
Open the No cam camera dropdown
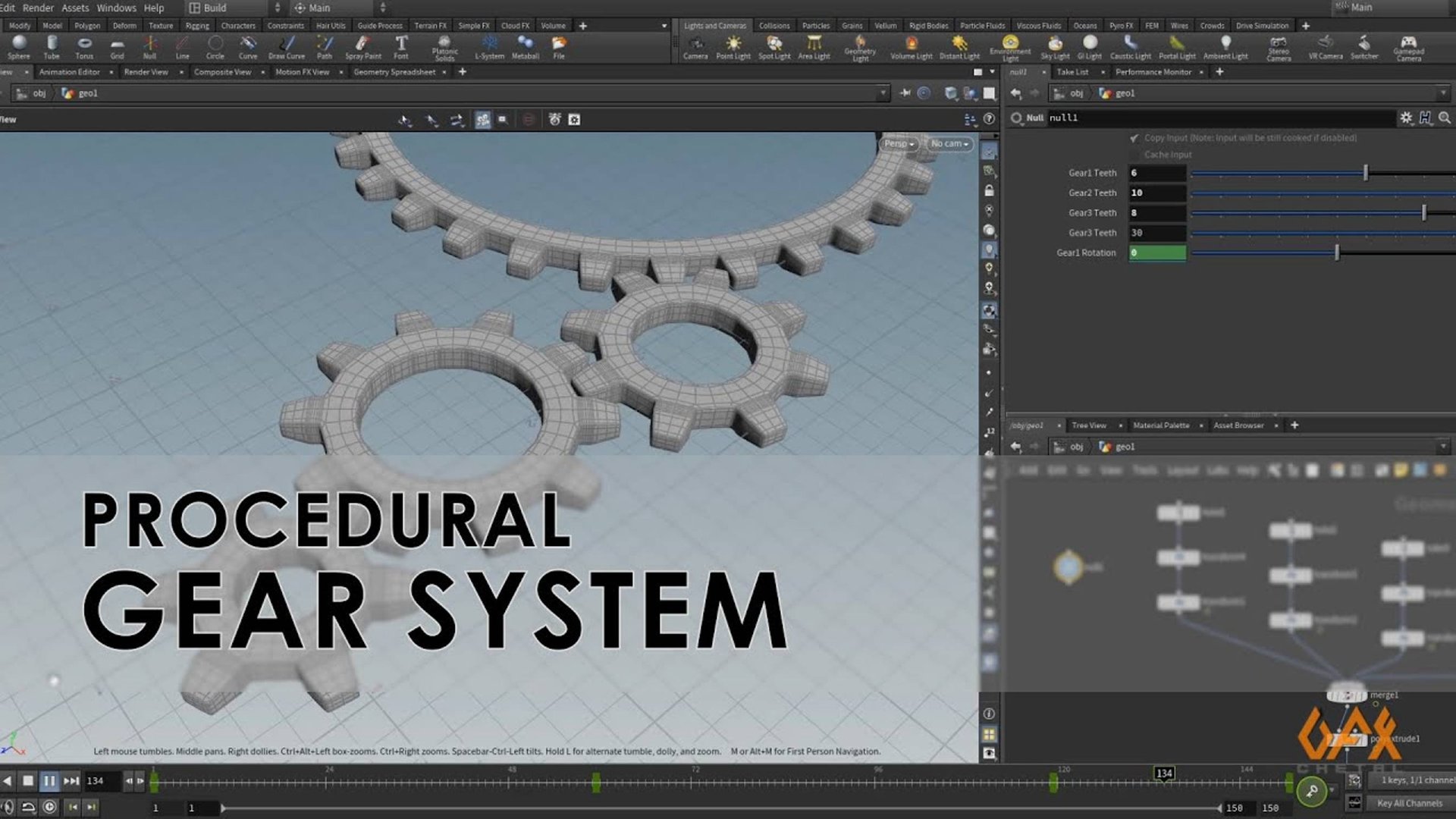[x=949, y=143]
